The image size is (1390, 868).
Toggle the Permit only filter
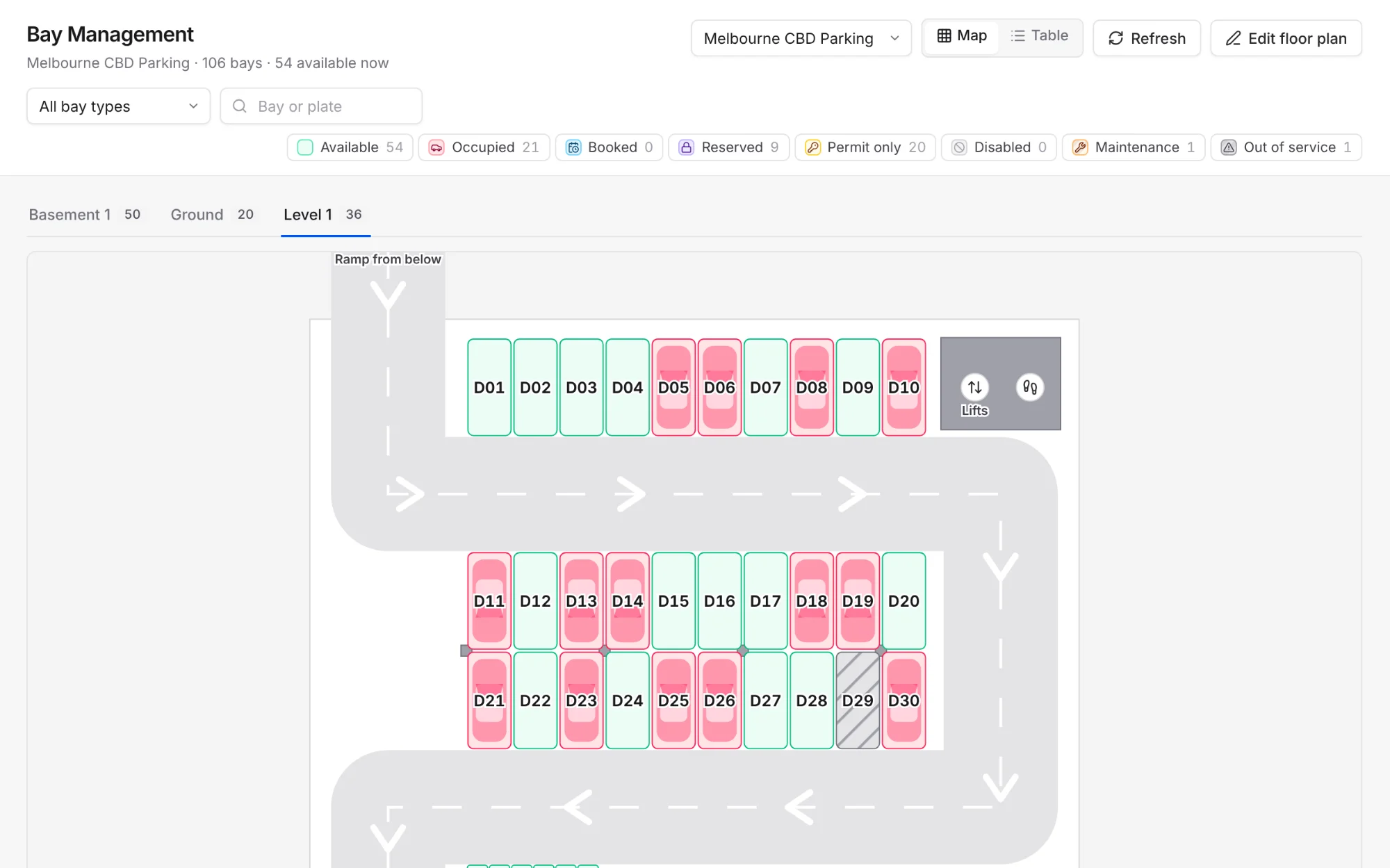[x=865, y=147]
